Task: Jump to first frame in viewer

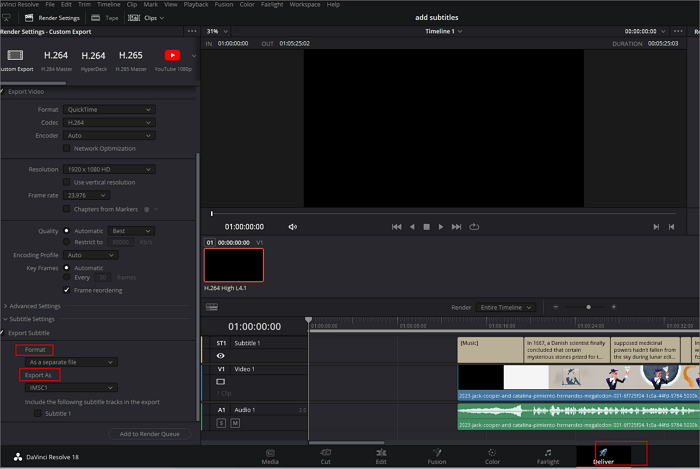Action: (396, 227)
